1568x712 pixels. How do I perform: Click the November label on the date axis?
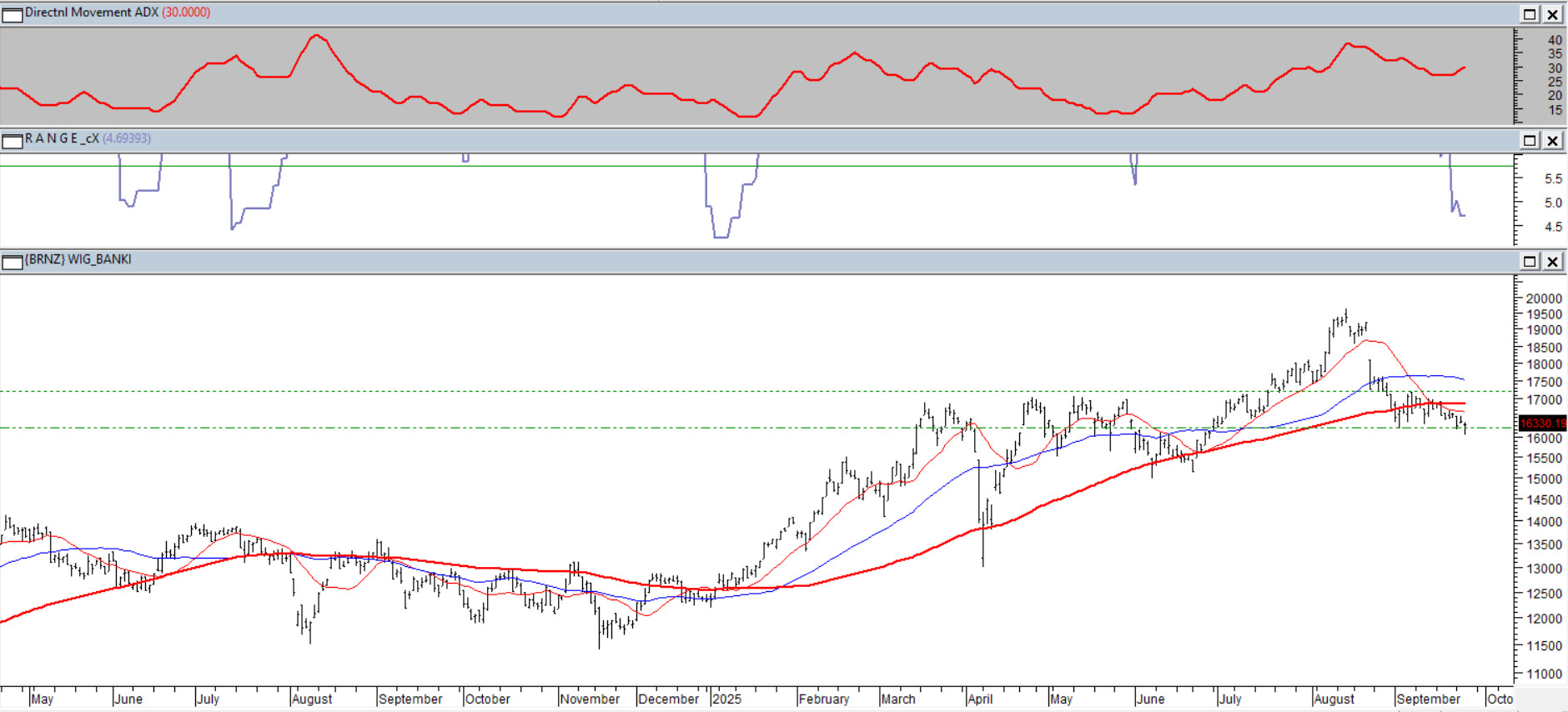590,699
